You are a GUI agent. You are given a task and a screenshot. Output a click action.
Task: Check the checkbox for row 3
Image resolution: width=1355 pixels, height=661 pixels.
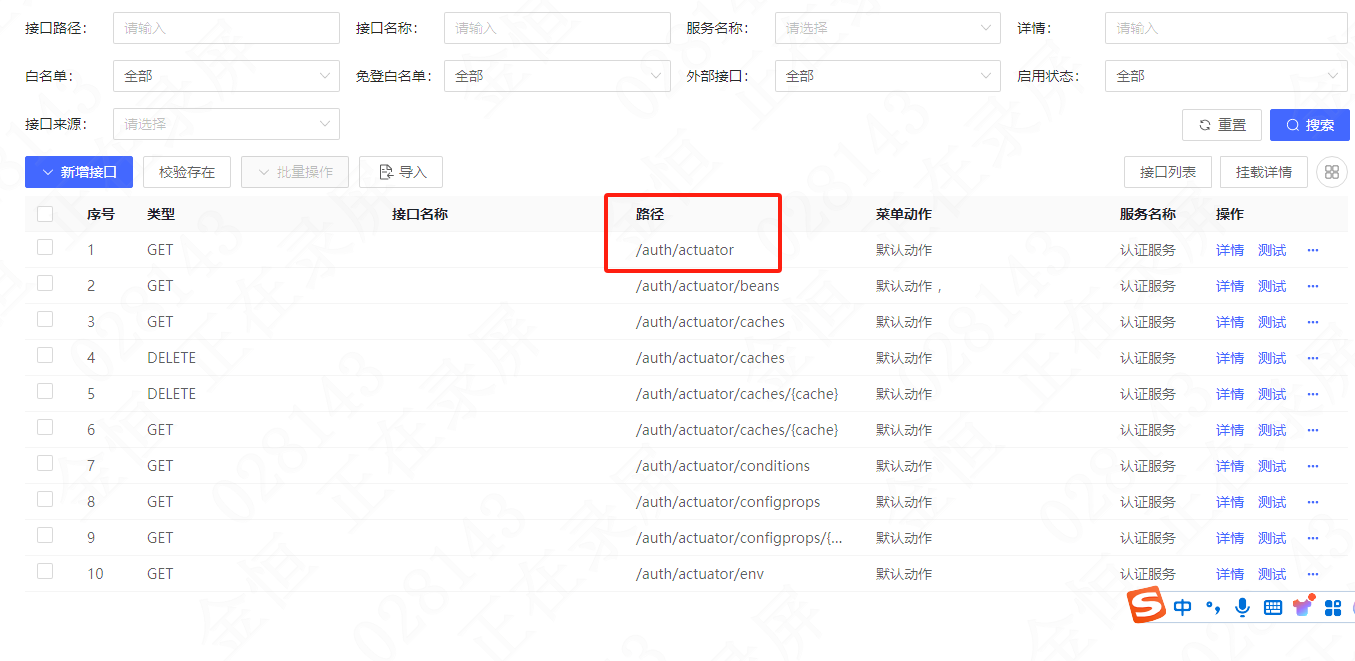(45, 319)
